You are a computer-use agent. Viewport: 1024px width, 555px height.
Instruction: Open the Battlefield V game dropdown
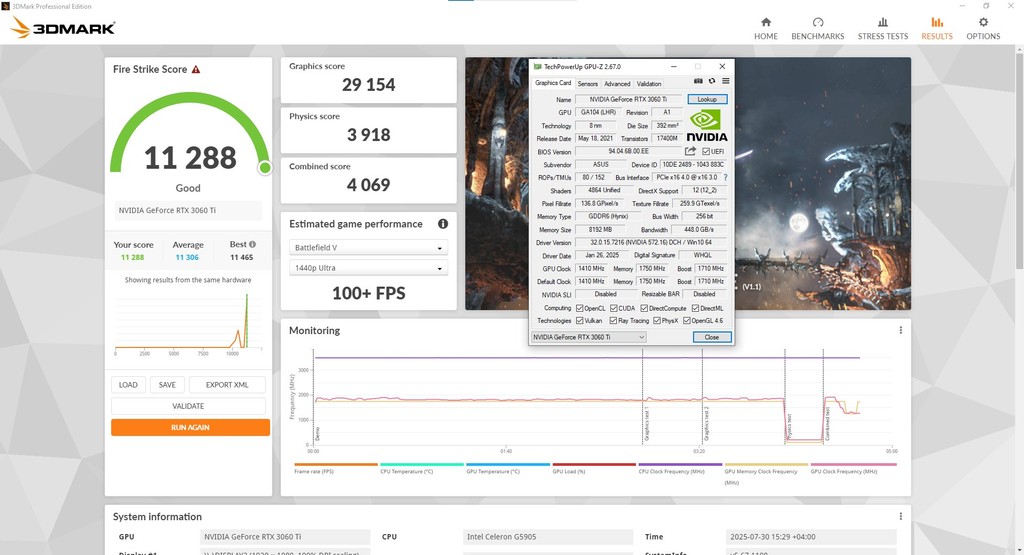368,248
